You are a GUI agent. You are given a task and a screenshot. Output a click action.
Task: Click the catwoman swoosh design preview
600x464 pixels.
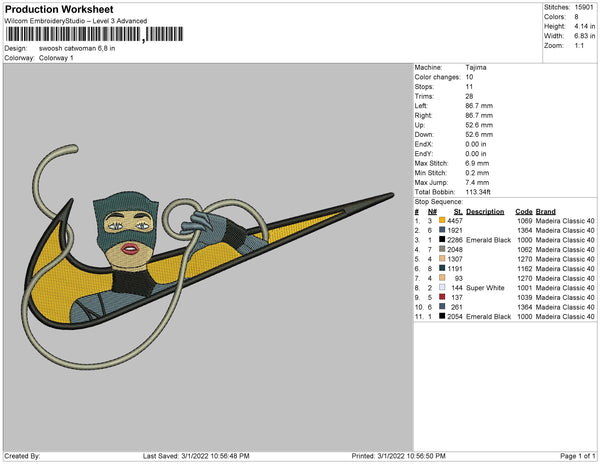pos(208,257)
